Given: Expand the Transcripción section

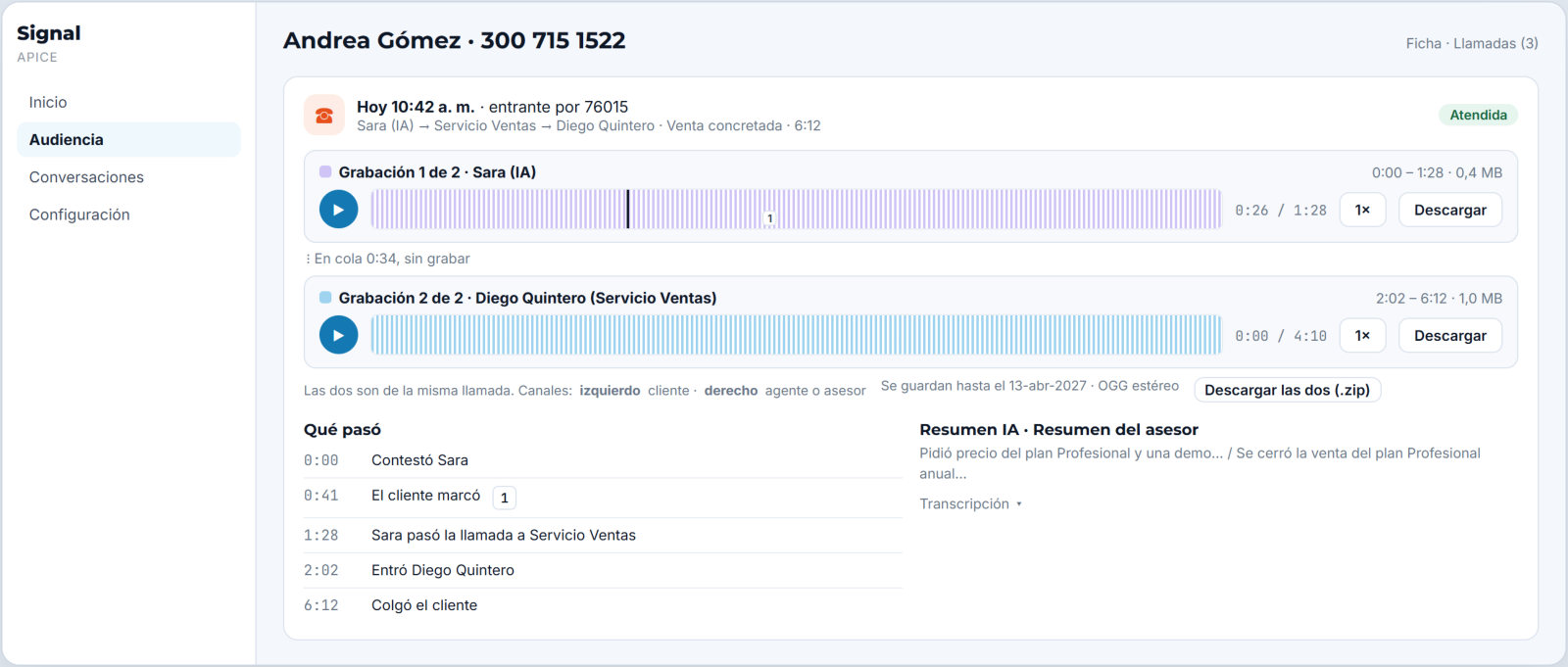Looking at the screenshot, I should pos(970,503).
